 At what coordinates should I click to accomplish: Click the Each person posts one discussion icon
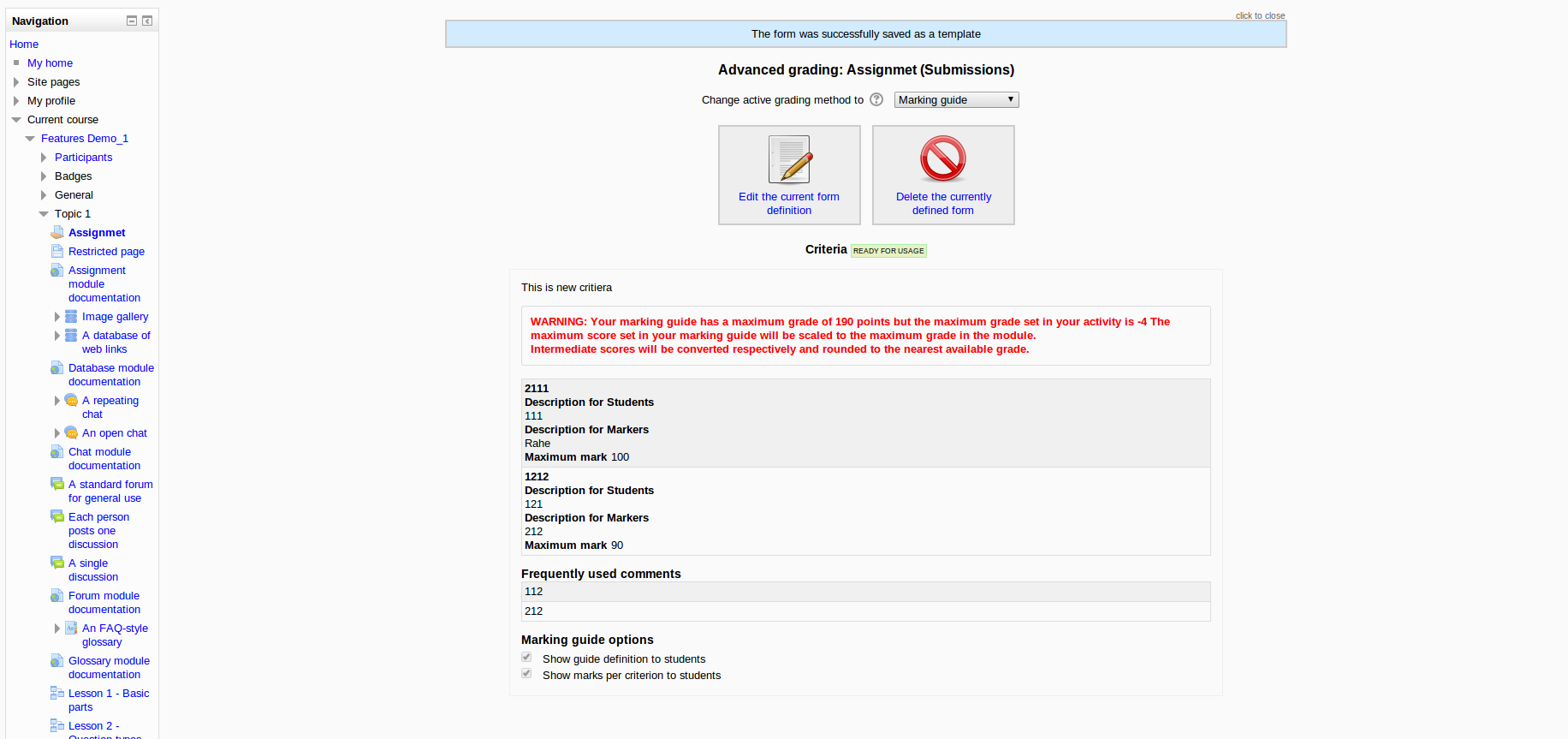point(57,516)
